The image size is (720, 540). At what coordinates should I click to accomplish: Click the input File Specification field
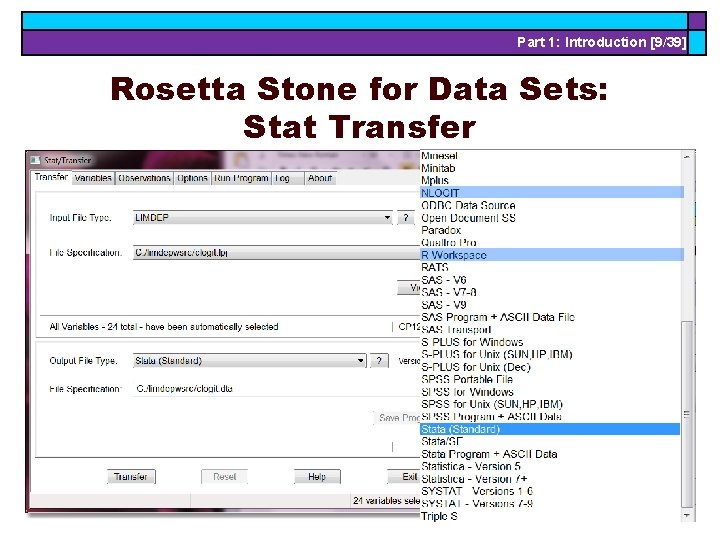click(x=276, y=253)
